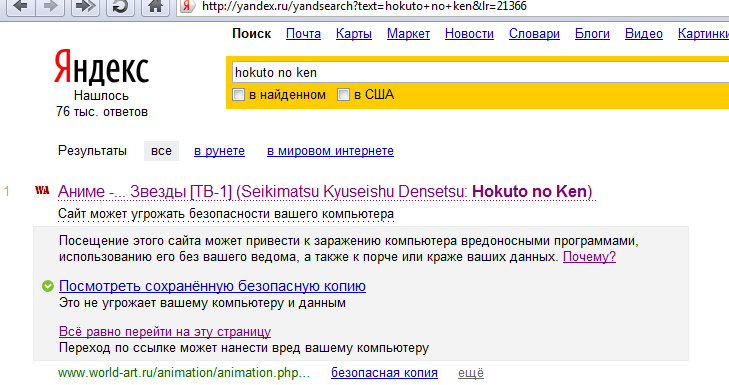Open 'Посмотреть сохранённую безопасную копию' link
The height and width of the screenshot is (385, 729).
212,286
